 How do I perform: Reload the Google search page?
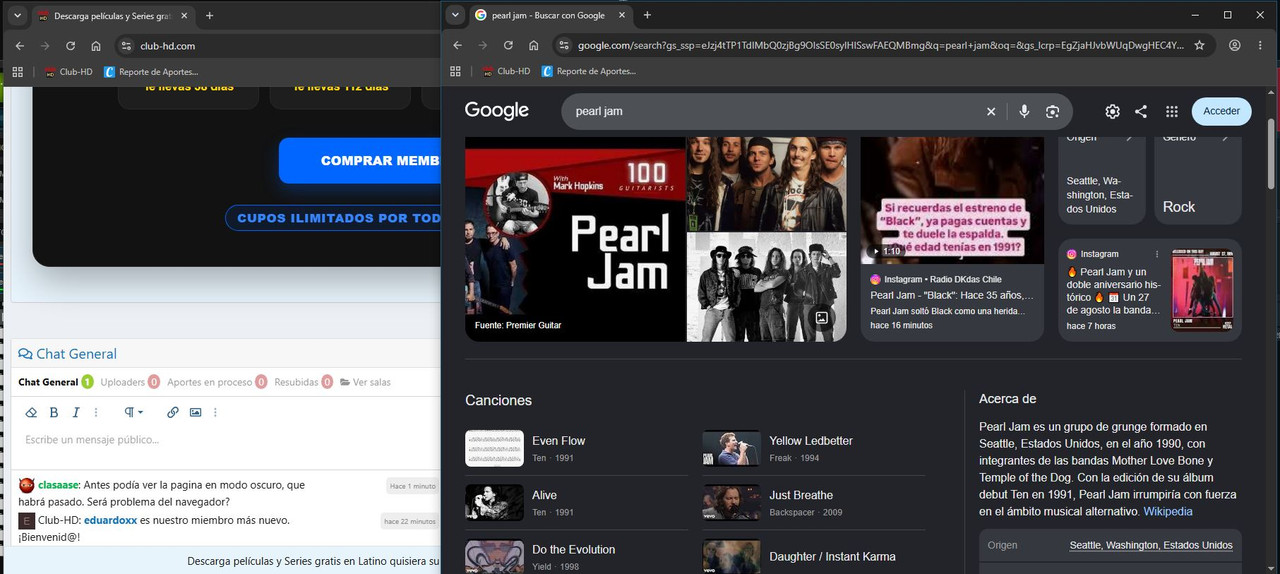coord(508,45)
